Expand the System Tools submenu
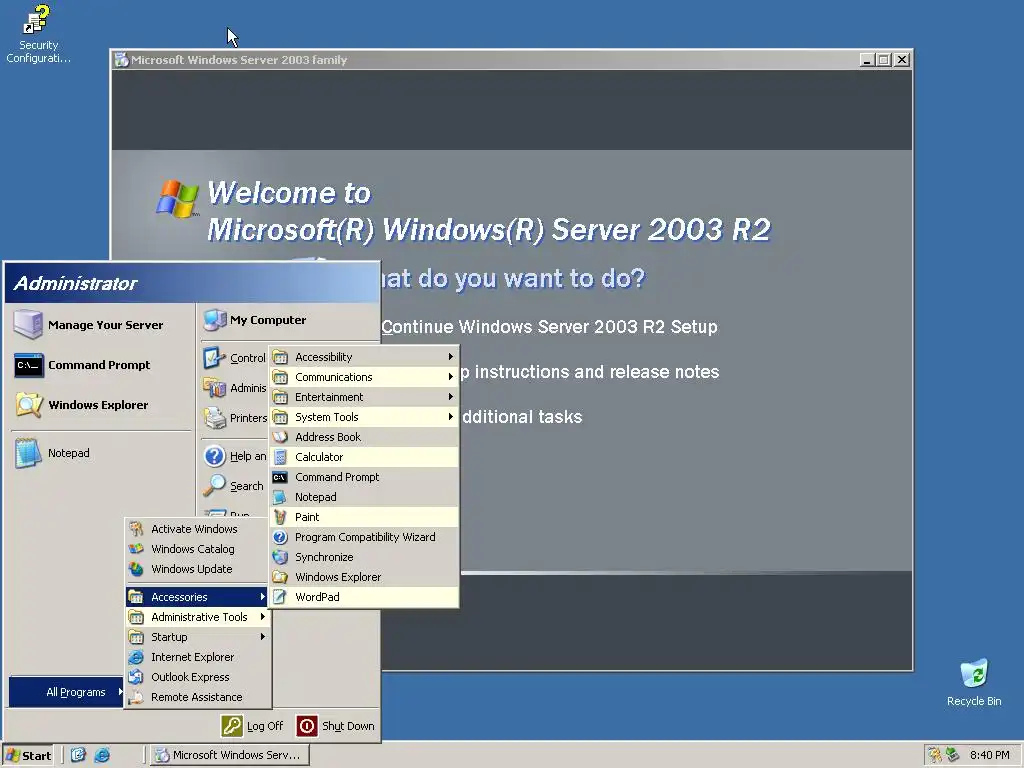 [x=364, y=417]
